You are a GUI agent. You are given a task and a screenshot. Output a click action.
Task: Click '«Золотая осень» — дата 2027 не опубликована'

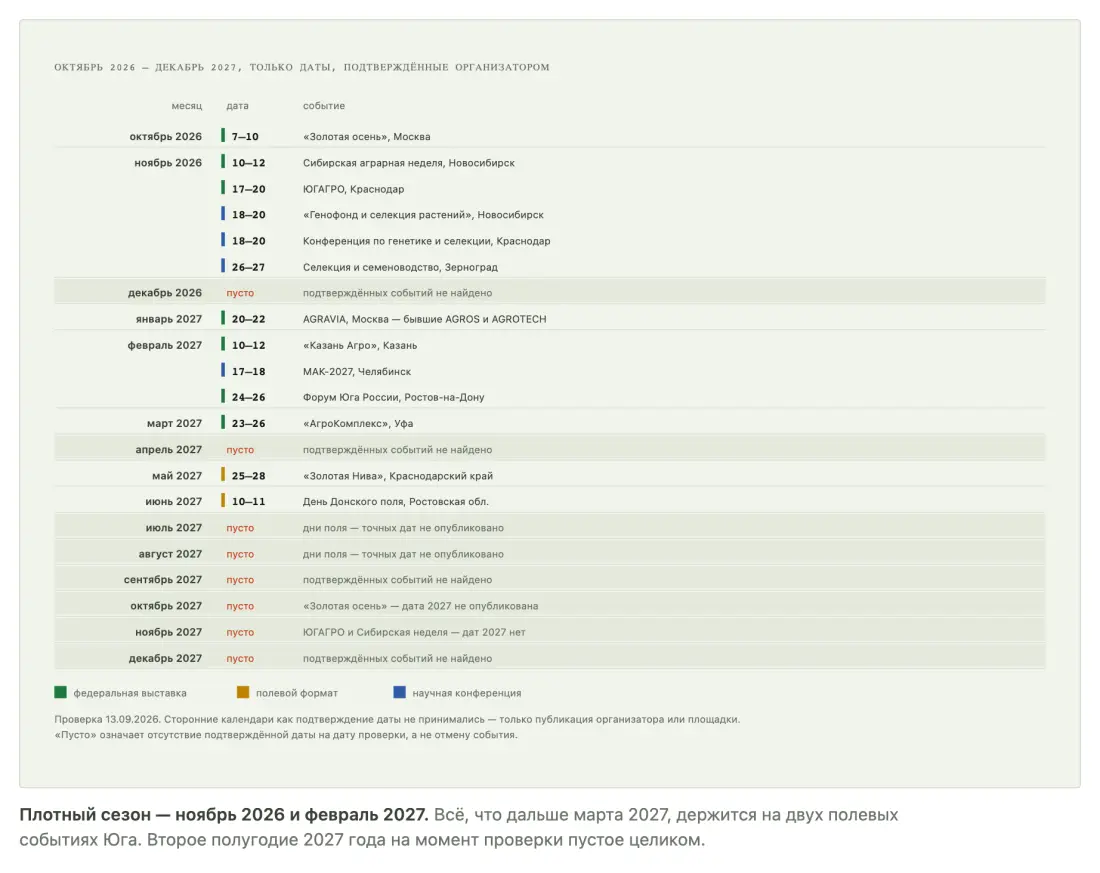[x=420, y=606]
